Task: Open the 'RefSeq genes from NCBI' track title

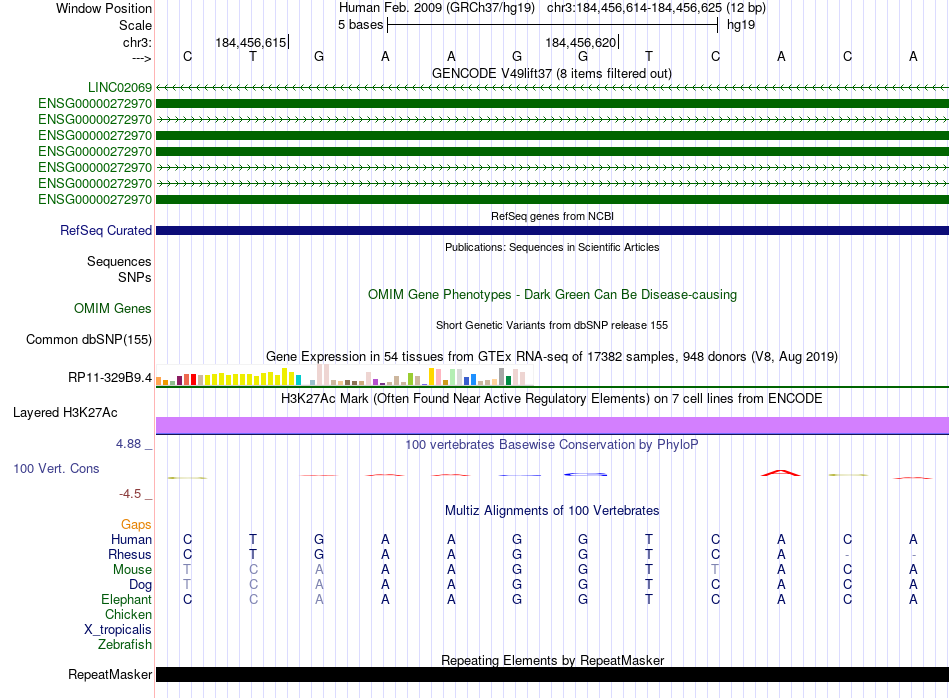Action: pos(552,216)
